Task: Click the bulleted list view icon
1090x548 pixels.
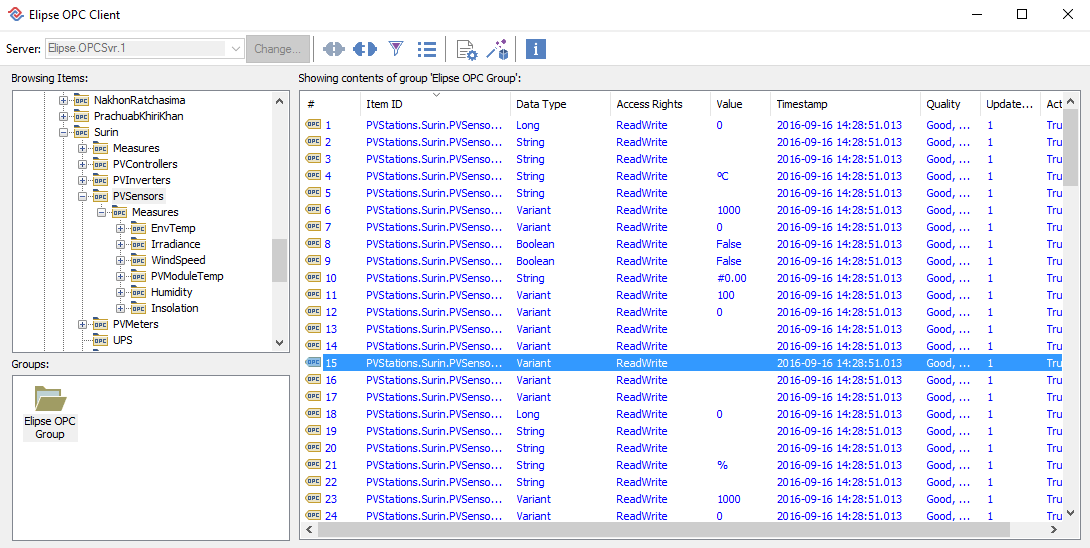Action: [426, 49]
